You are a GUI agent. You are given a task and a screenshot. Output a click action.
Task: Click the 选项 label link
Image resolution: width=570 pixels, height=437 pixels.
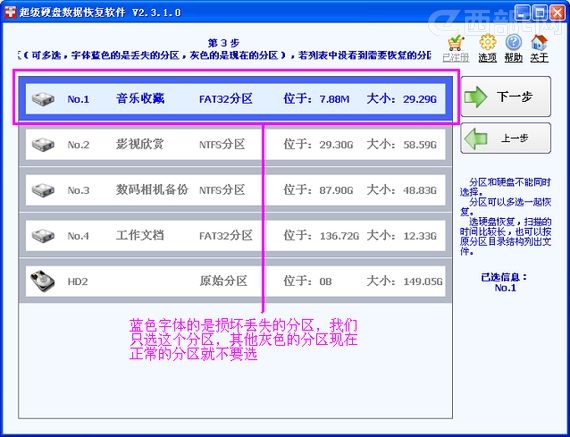coord(487,57)
